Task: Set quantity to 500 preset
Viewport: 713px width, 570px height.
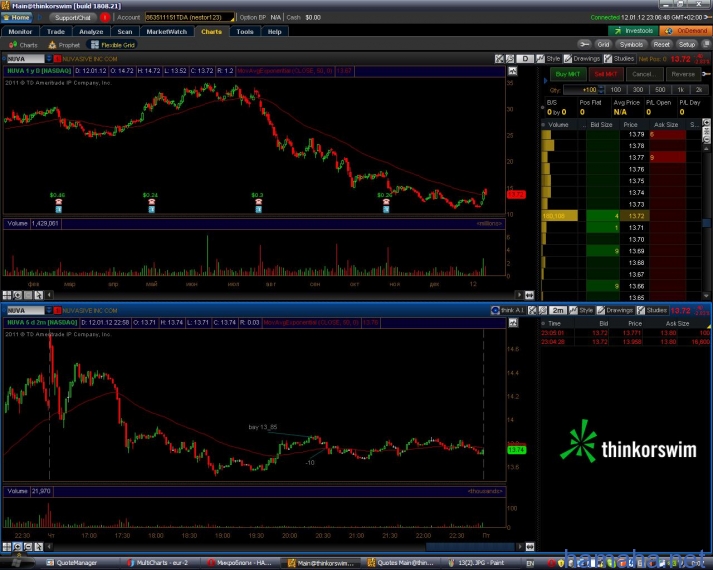Action: (x=660, y=90)
